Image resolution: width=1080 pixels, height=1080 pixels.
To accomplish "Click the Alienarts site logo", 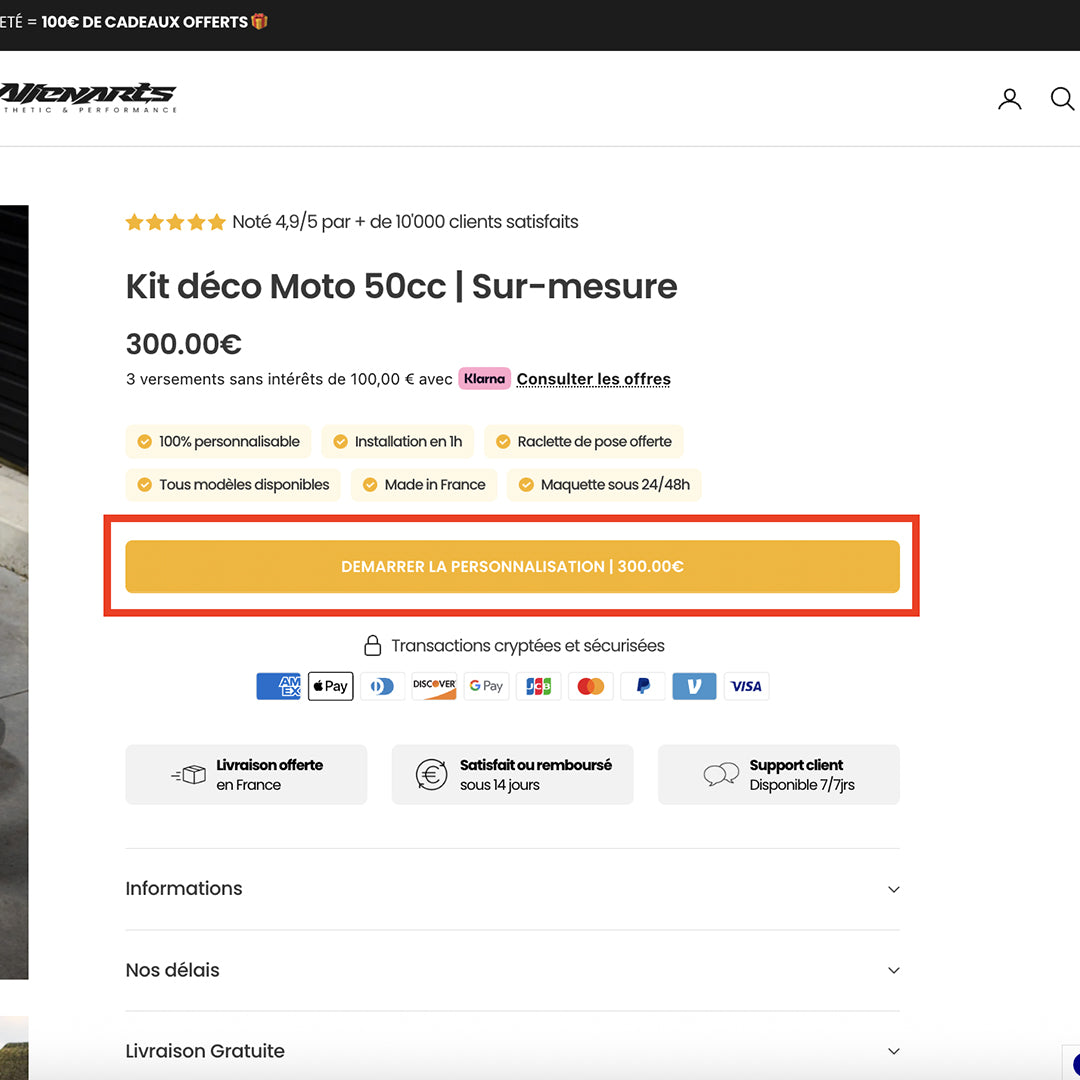I will point(88,97).
